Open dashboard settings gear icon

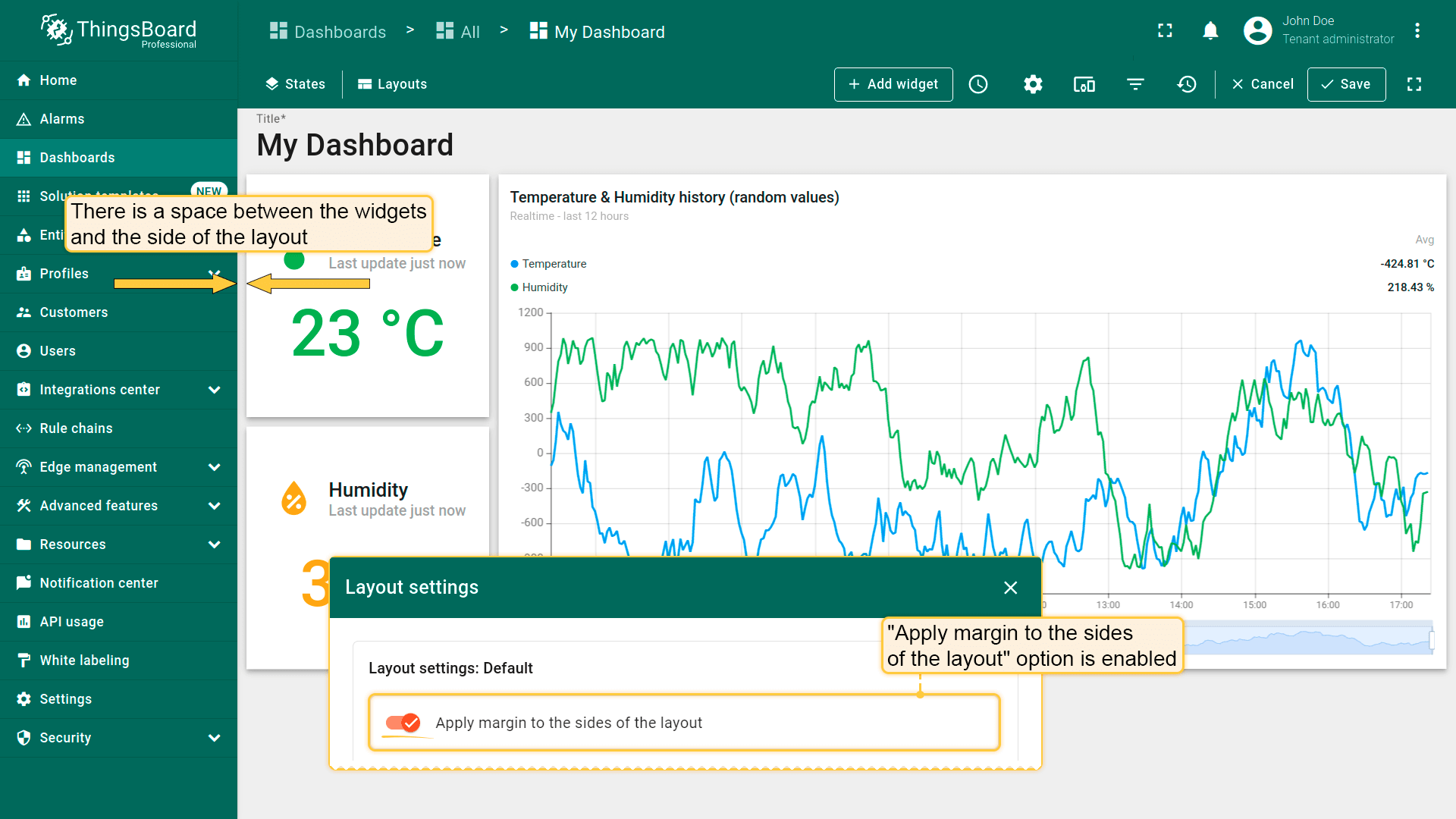coord(1033,84)
